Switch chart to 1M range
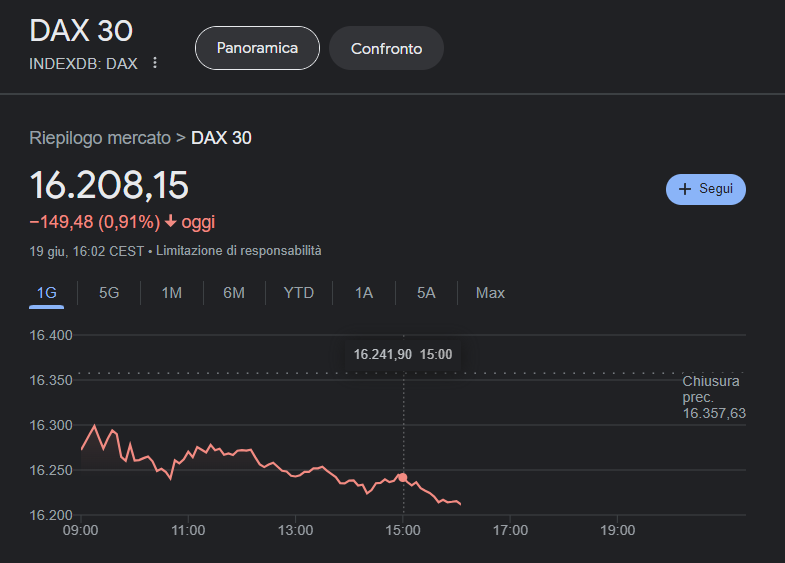This screenshot has height=563, width=785. point(172,293)
